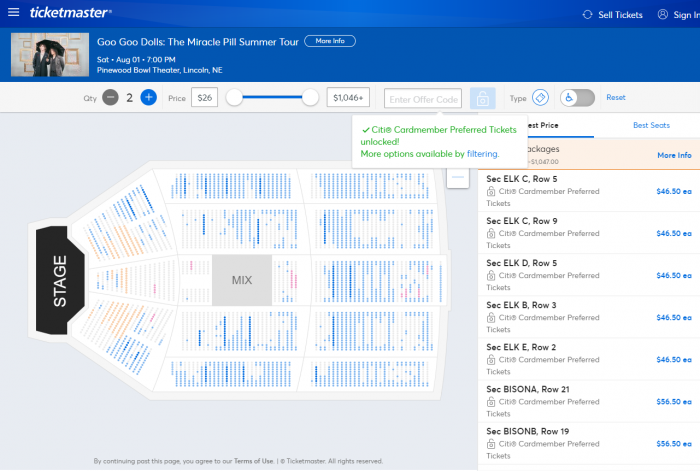The height and width of the screenshot is (471, 700).
Task: Click the Reset filters link
Action: click(616, 98)
